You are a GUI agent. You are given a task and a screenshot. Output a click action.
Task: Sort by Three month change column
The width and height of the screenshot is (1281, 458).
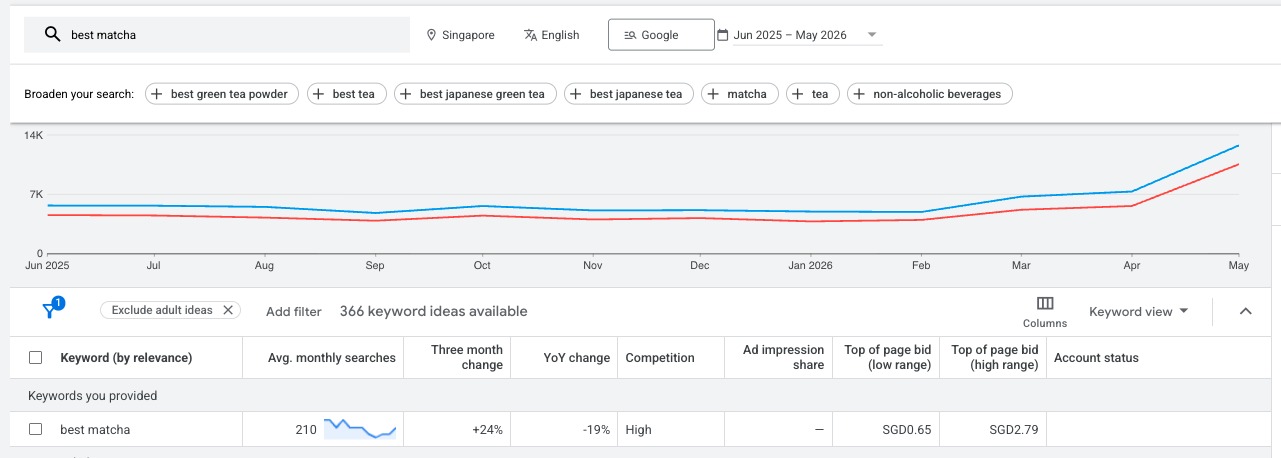467,357
